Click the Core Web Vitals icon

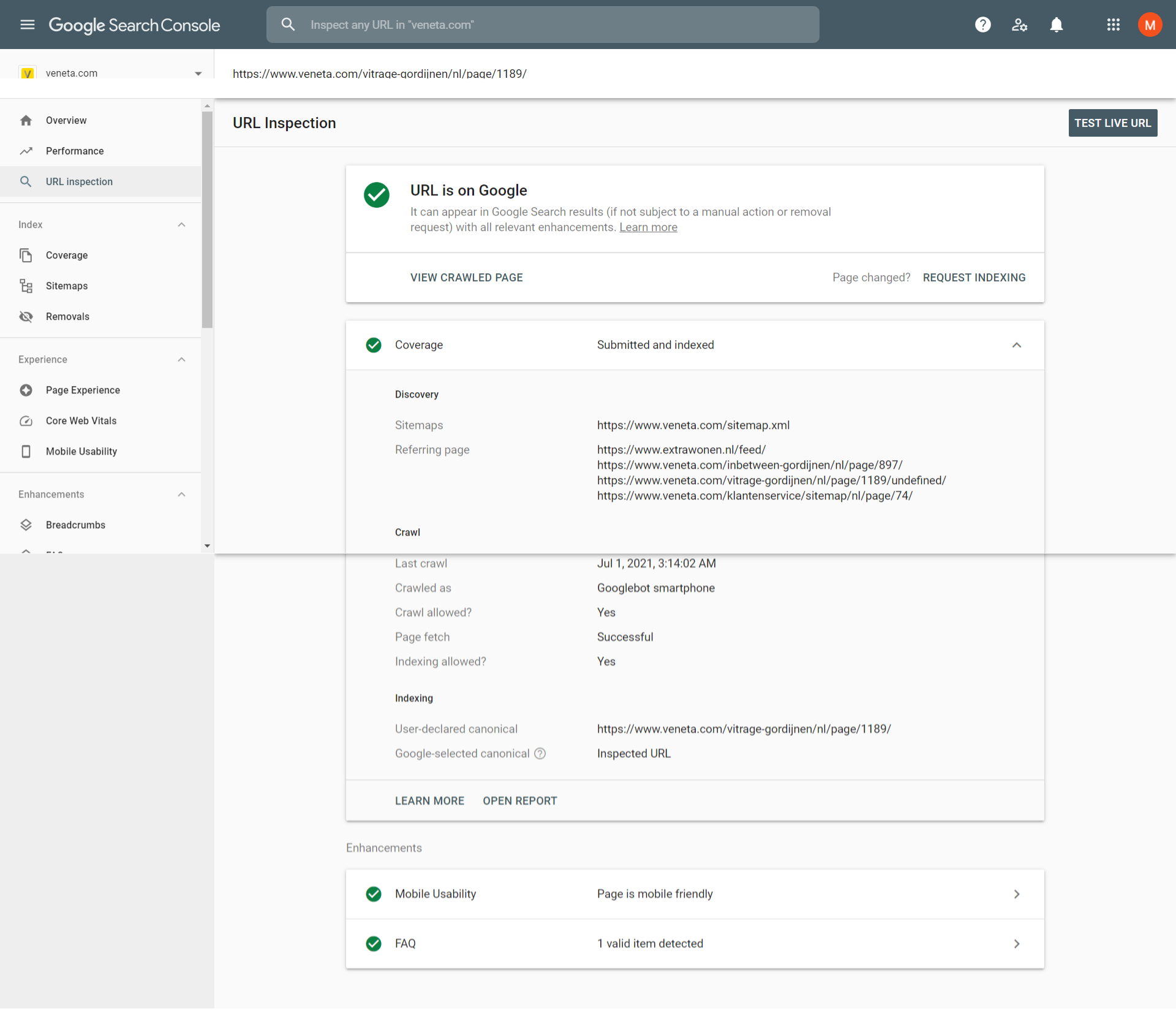click(x=27, y=420)
